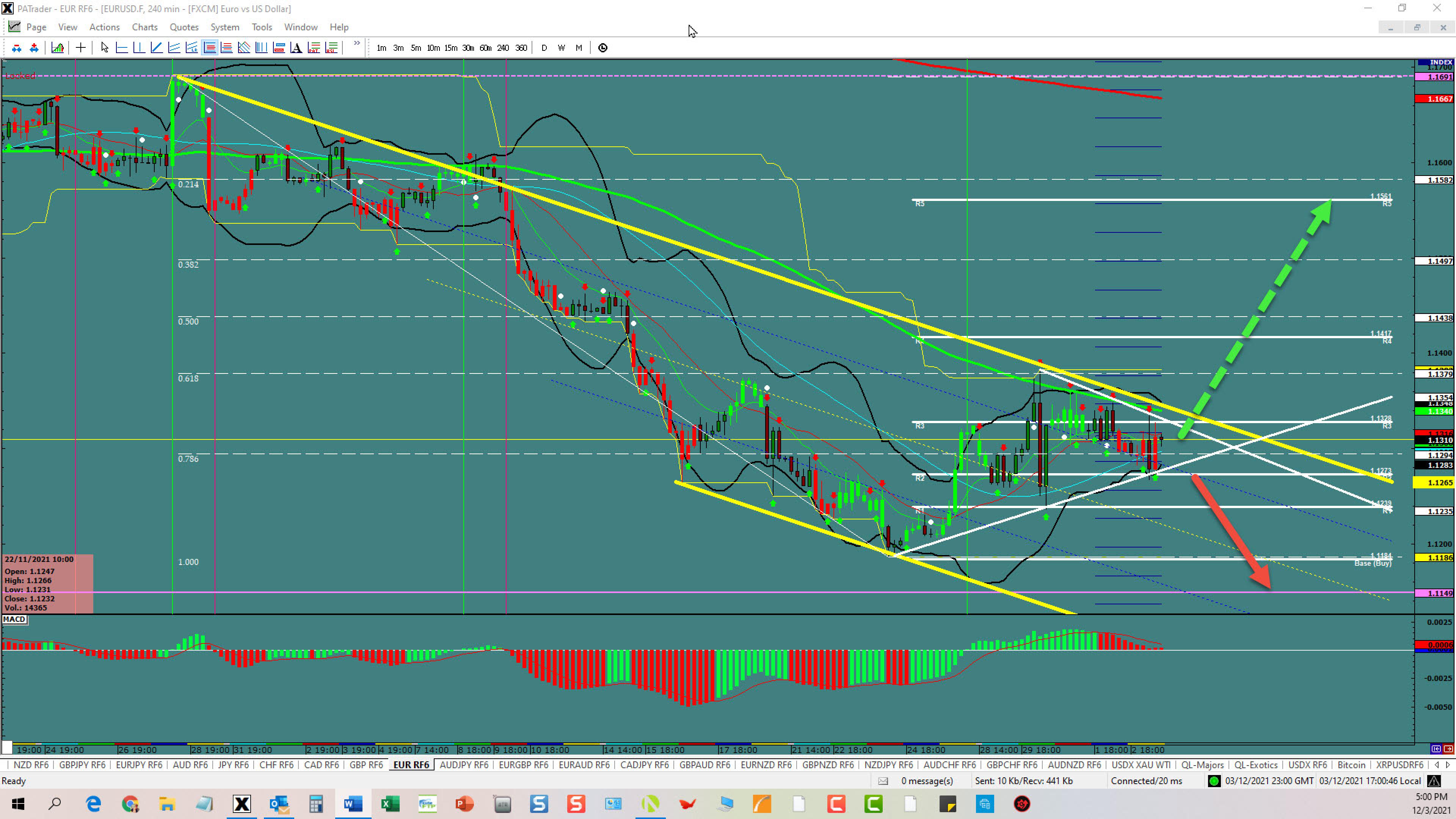Choose the horizontal line drawing tool
This screenshot has height=819, width=1456.
click(x=121, y=48)
